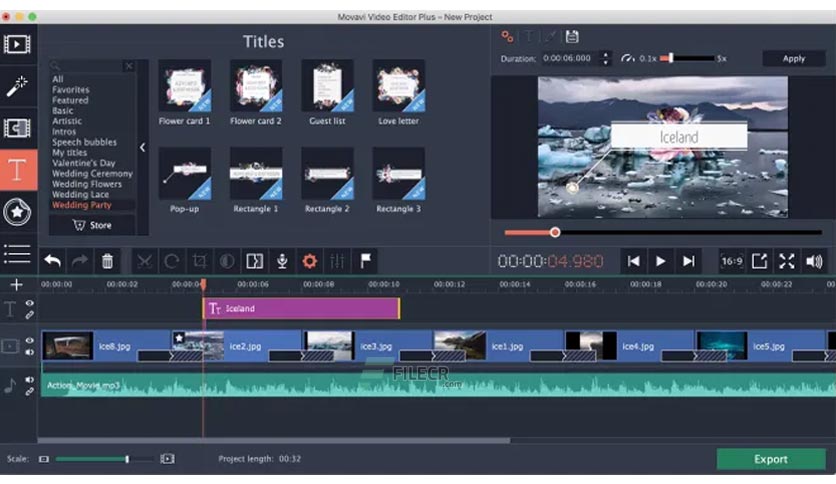Open the Color adjustments icon

point(227,261)
